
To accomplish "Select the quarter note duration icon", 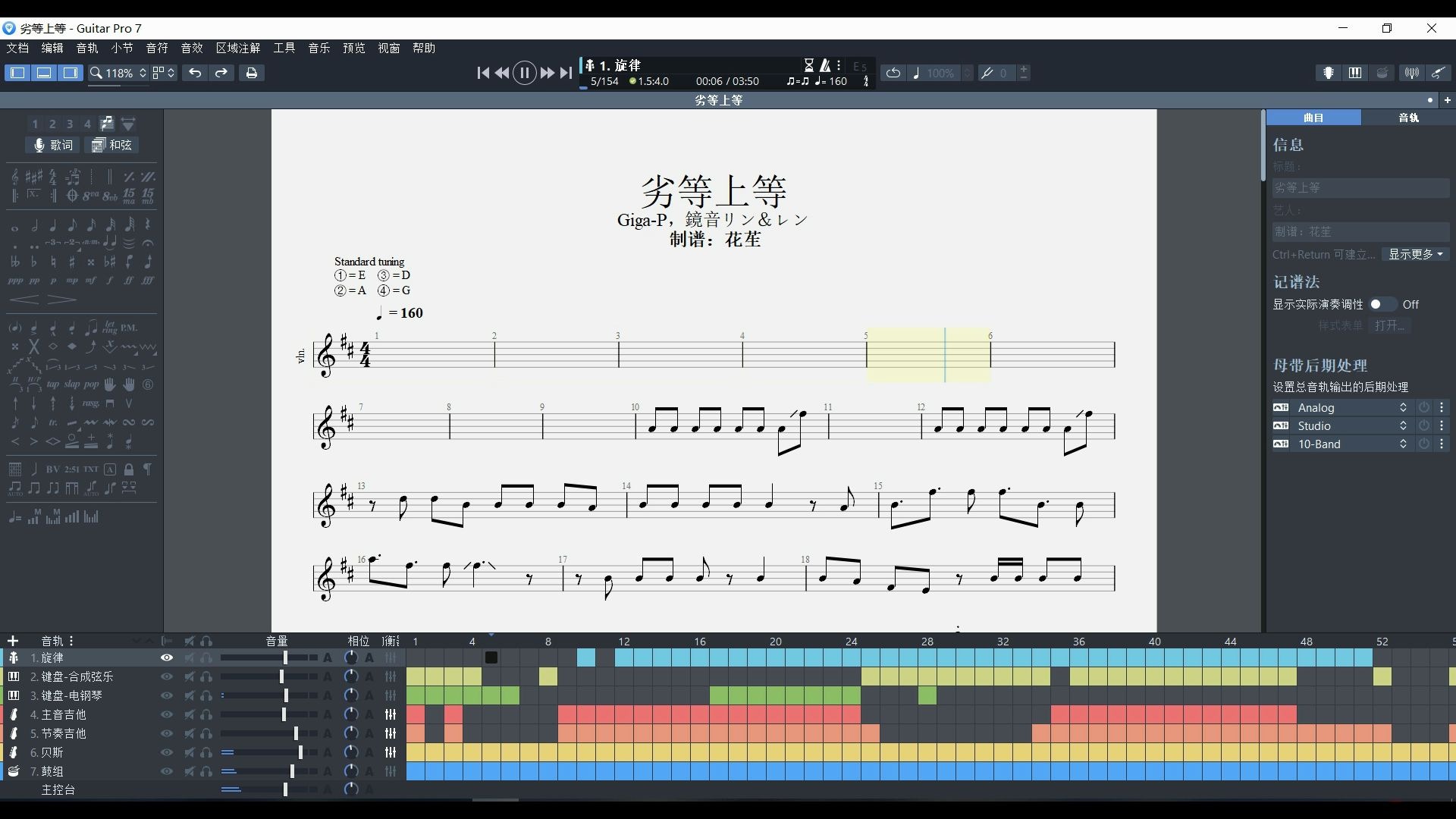I will tap(53, 226).
